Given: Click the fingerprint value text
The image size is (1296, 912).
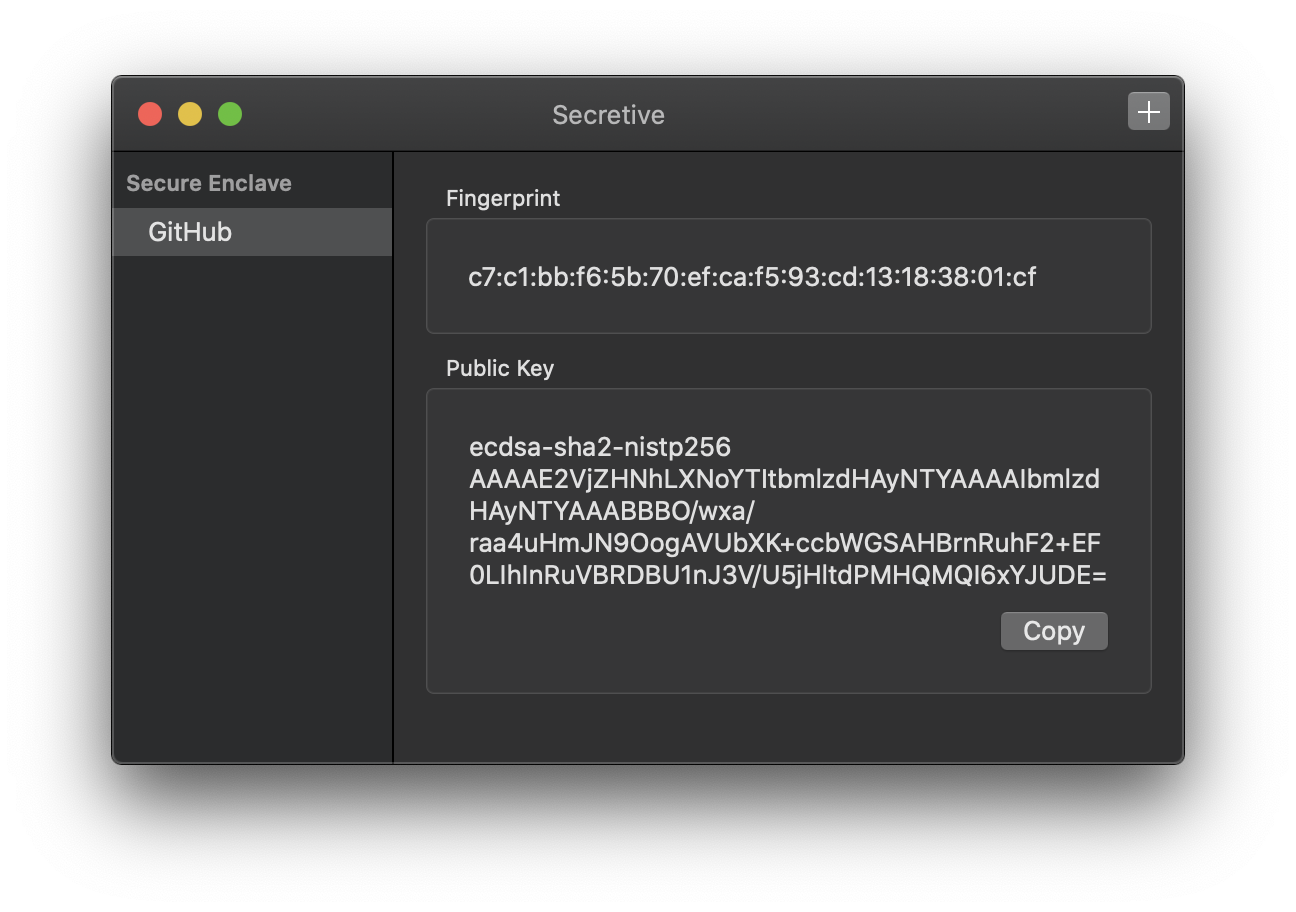Looking at the screenshot, I should [754, 277].
